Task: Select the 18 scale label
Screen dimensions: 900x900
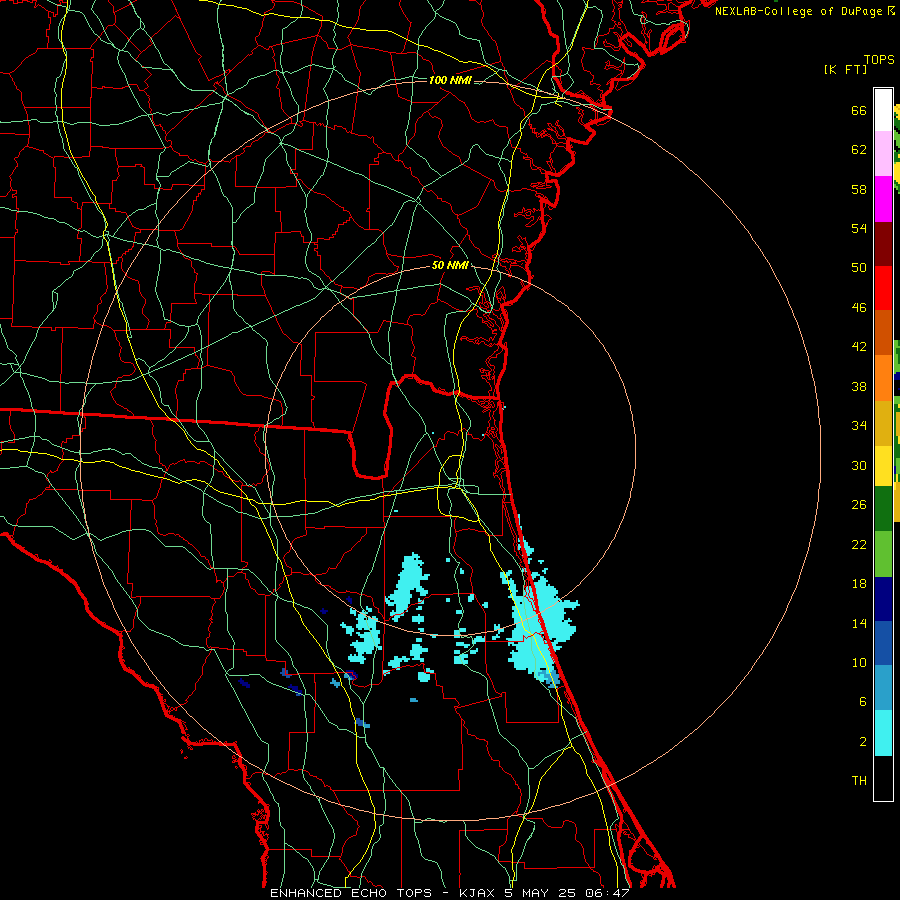Action: tap(859, 584)
